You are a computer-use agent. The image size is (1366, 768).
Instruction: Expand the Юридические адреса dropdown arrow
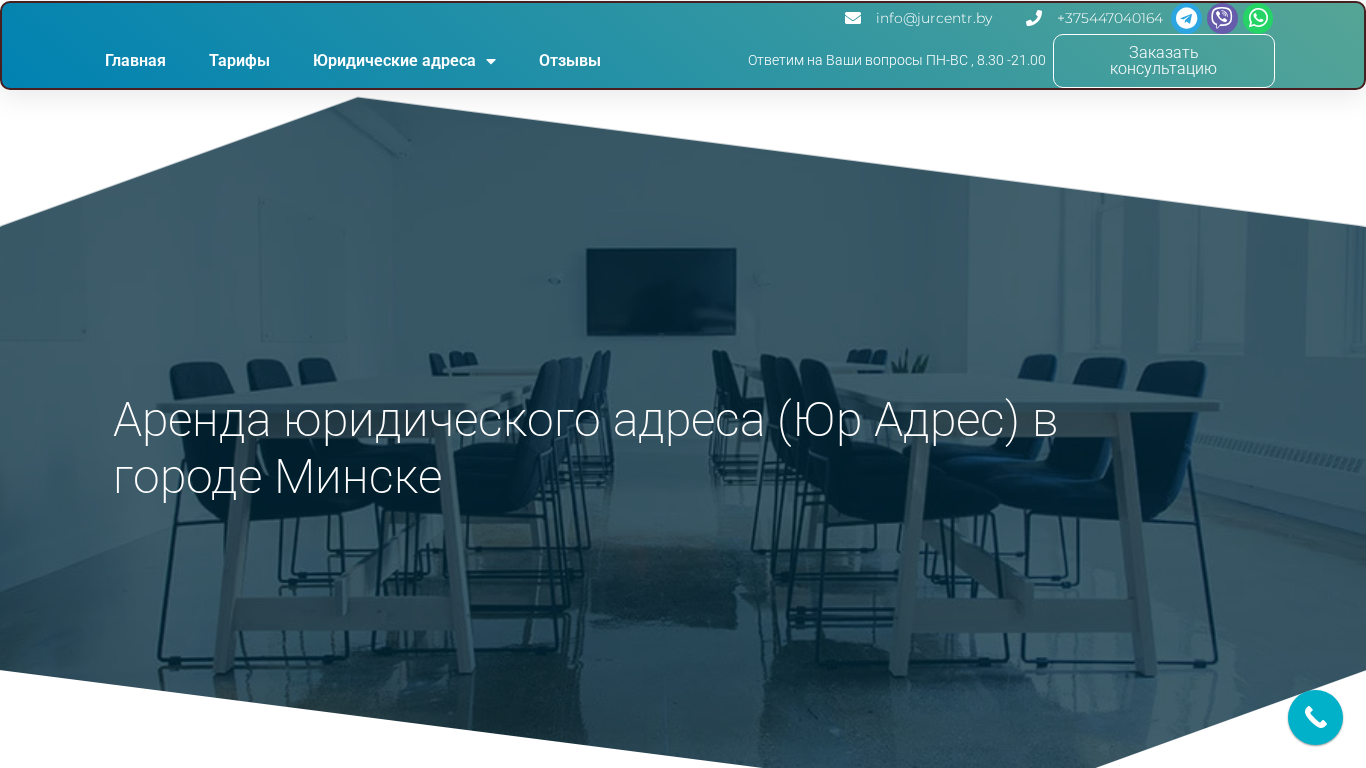tap(491, 61)
